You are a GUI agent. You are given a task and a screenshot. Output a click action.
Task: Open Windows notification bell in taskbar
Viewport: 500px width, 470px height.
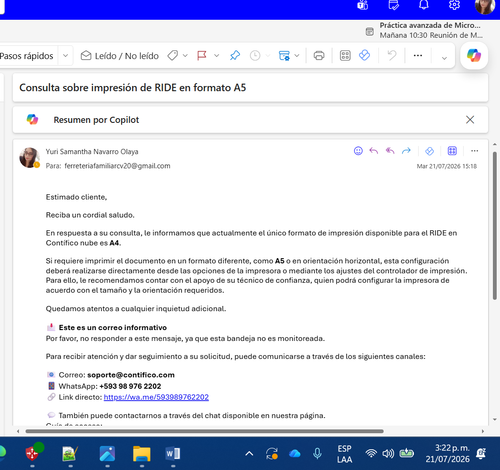click(481, 453)
